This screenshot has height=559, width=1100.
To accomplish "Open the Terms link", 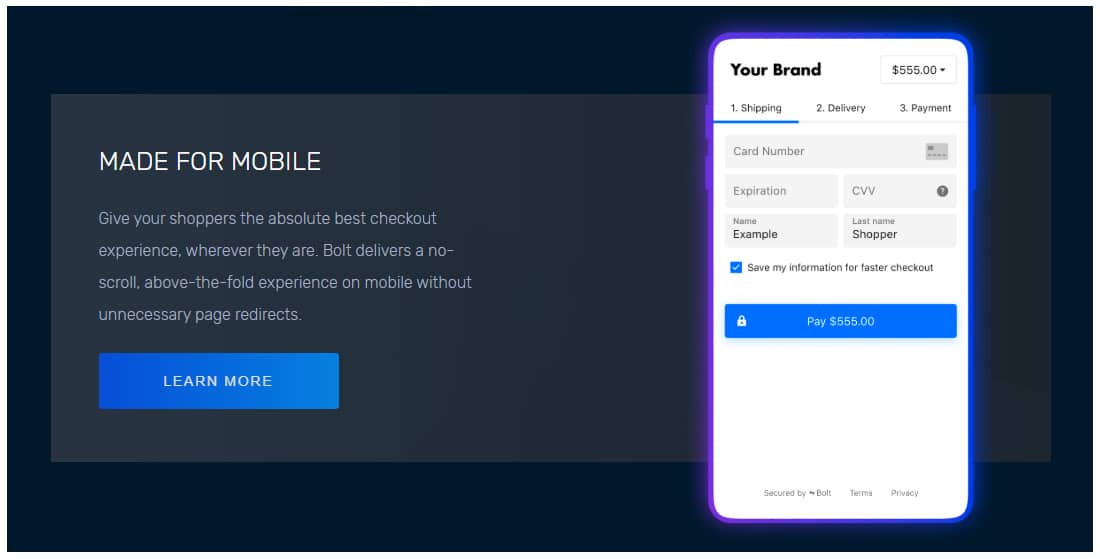I will (860, 493).
